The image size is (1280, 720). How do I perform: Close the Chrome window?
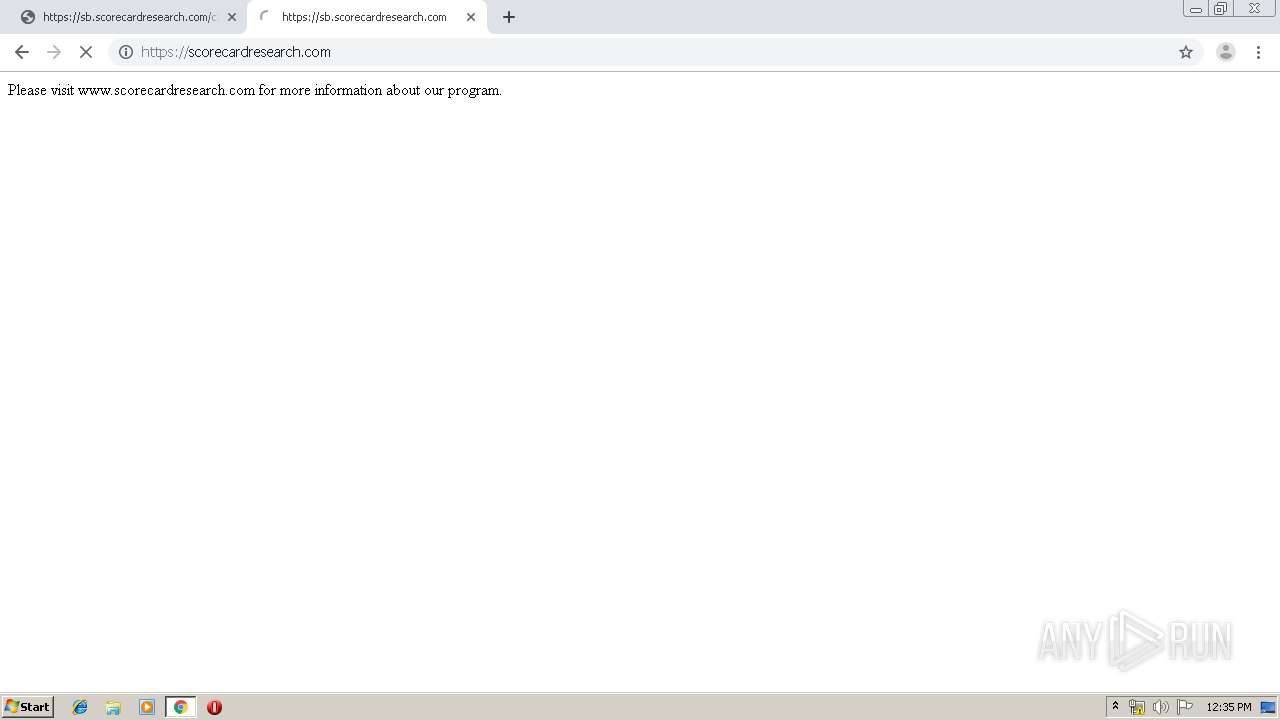1254,9
